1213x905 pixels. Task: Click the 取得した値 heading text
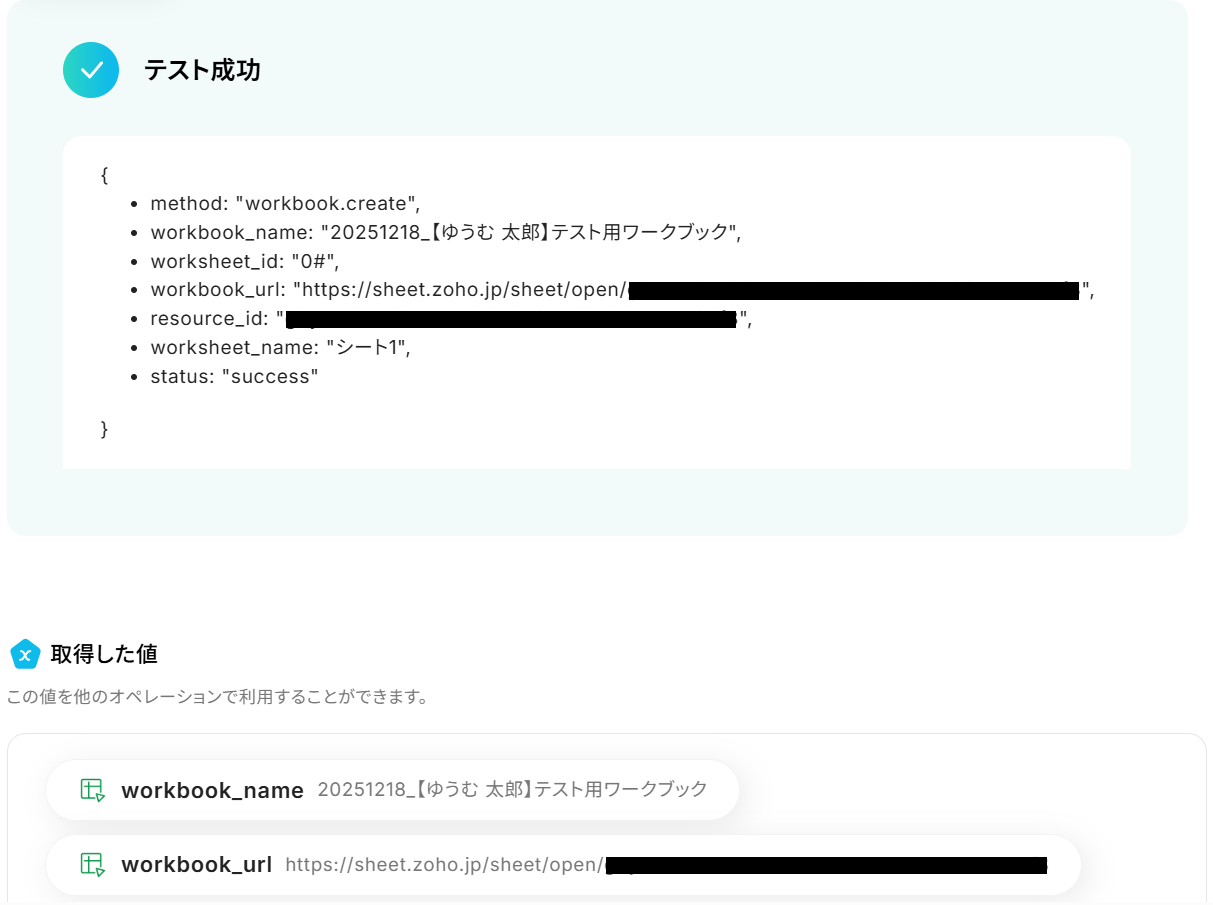click(104, 654)
